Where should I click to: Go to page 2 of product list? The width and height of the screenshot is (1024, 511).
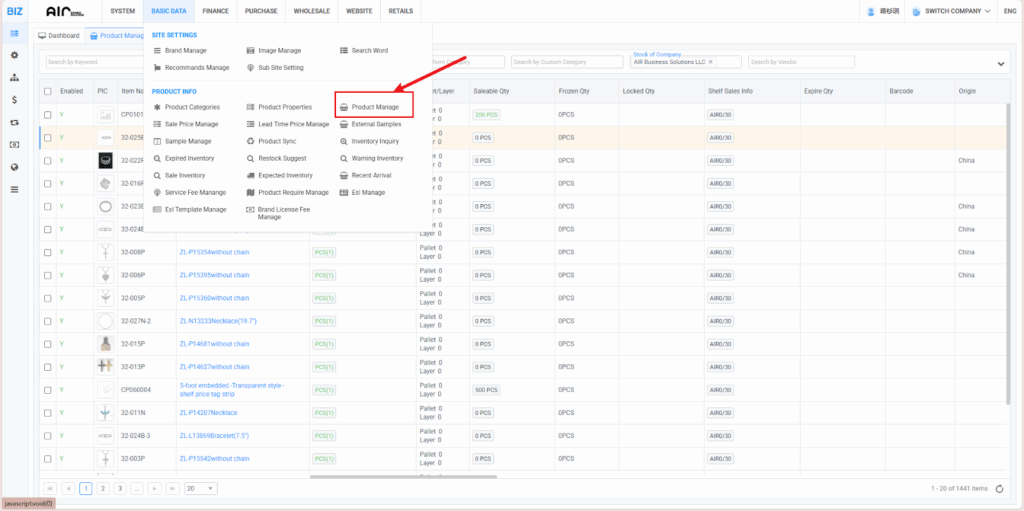click(x=102, y=488)
